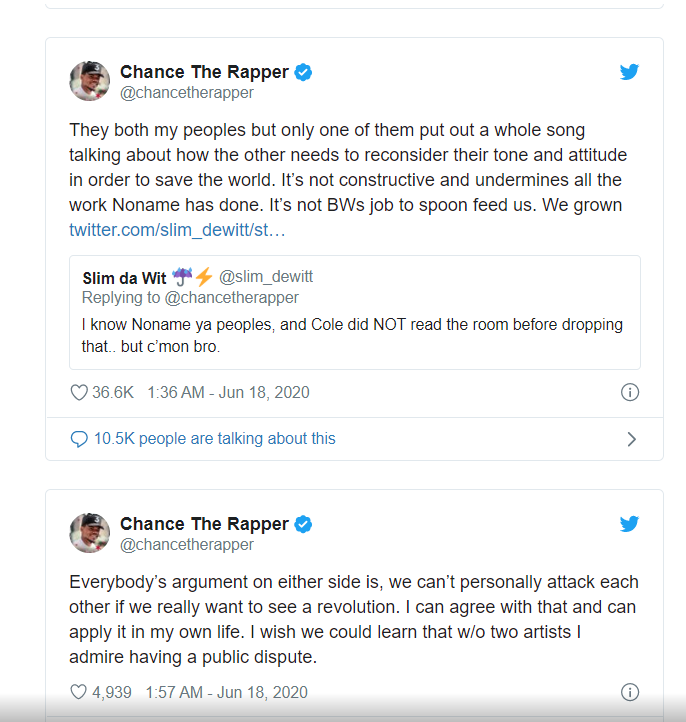Expand conversation with the right chevron arrow
The width and height of the screenshot is (686, 722).
tap(631, 439)
